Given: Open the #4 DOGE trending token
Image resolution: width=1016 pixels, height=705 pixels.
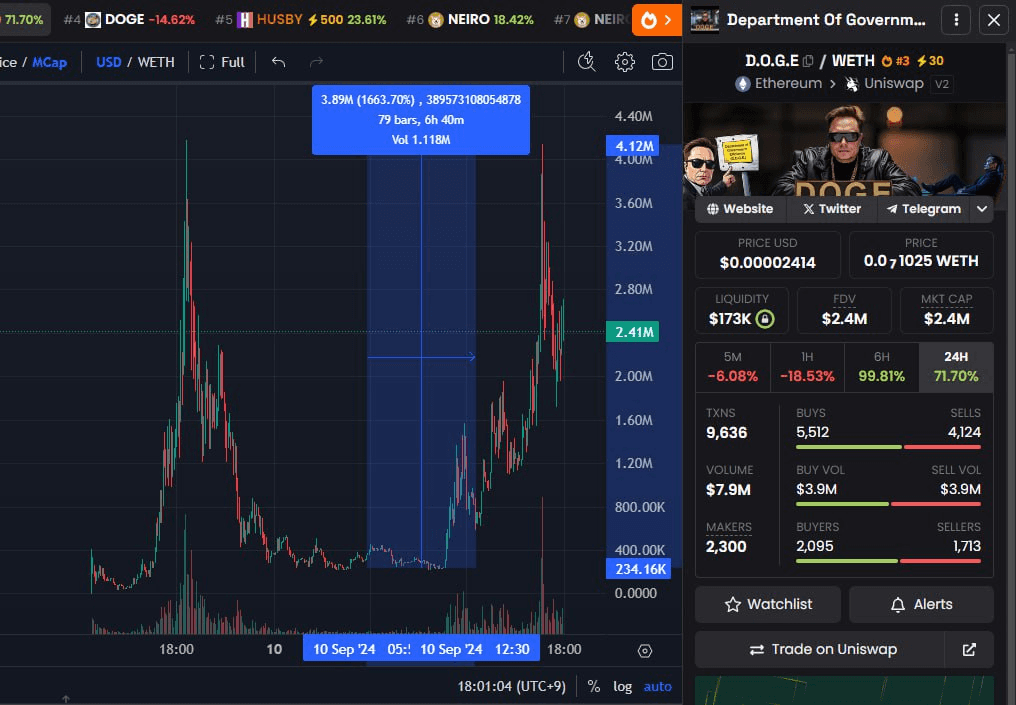Looking at the screenshot, I should tap(130, 20).
